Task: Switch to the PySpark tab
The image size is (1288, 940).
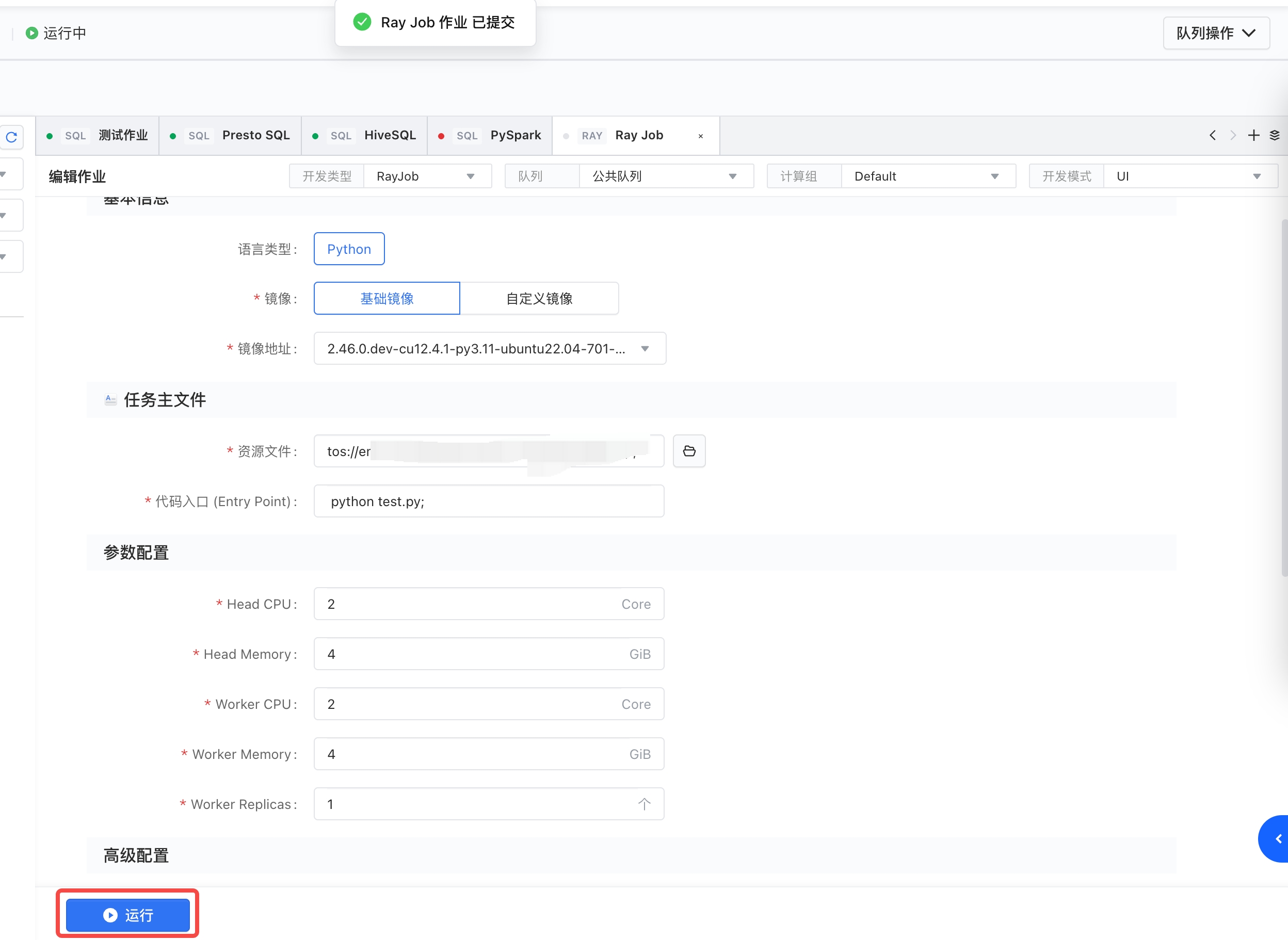Action: pos(515,135)
